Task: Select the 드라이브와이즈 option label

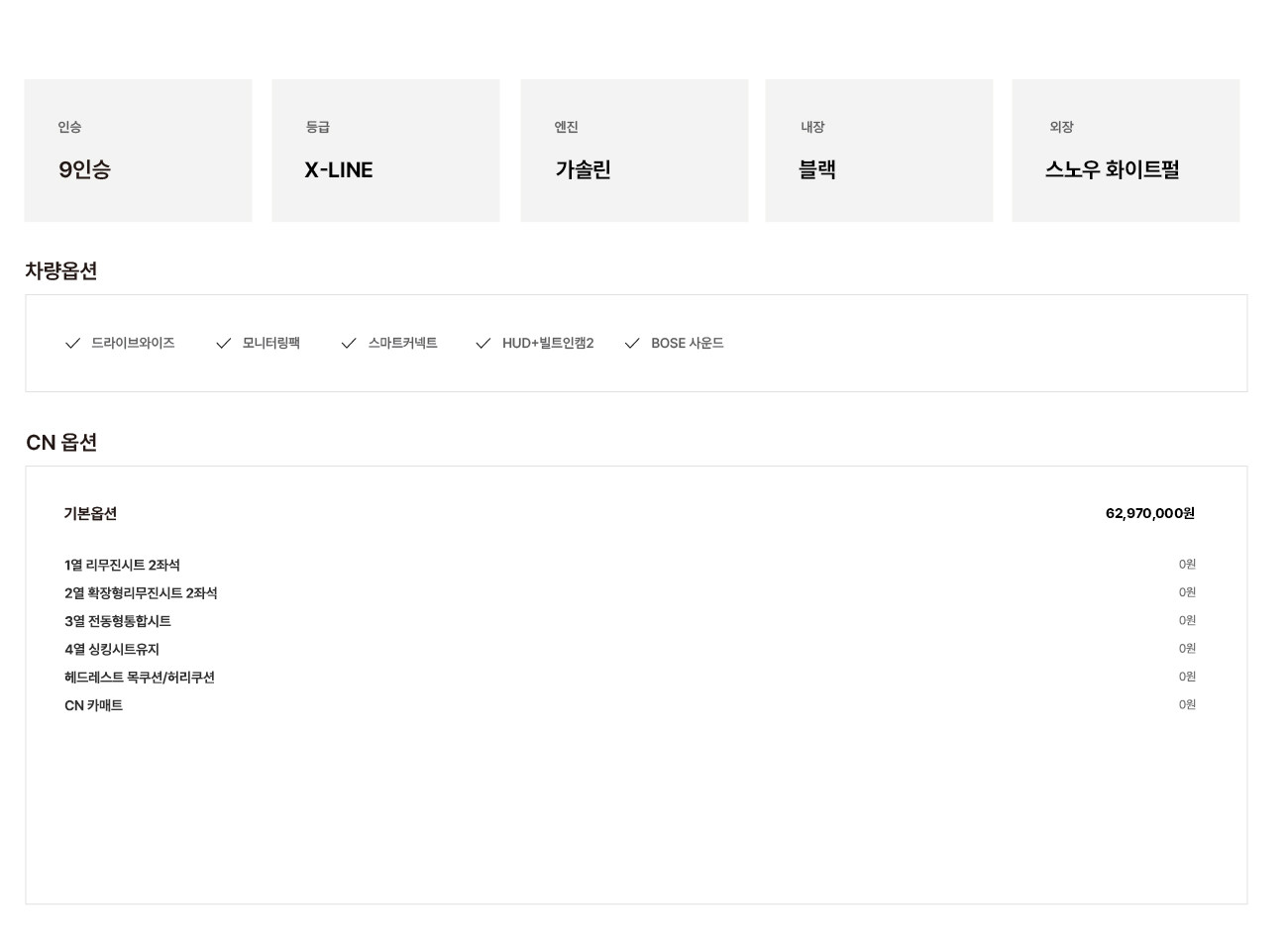Action: pyautogui.click(x=133, y=343)
